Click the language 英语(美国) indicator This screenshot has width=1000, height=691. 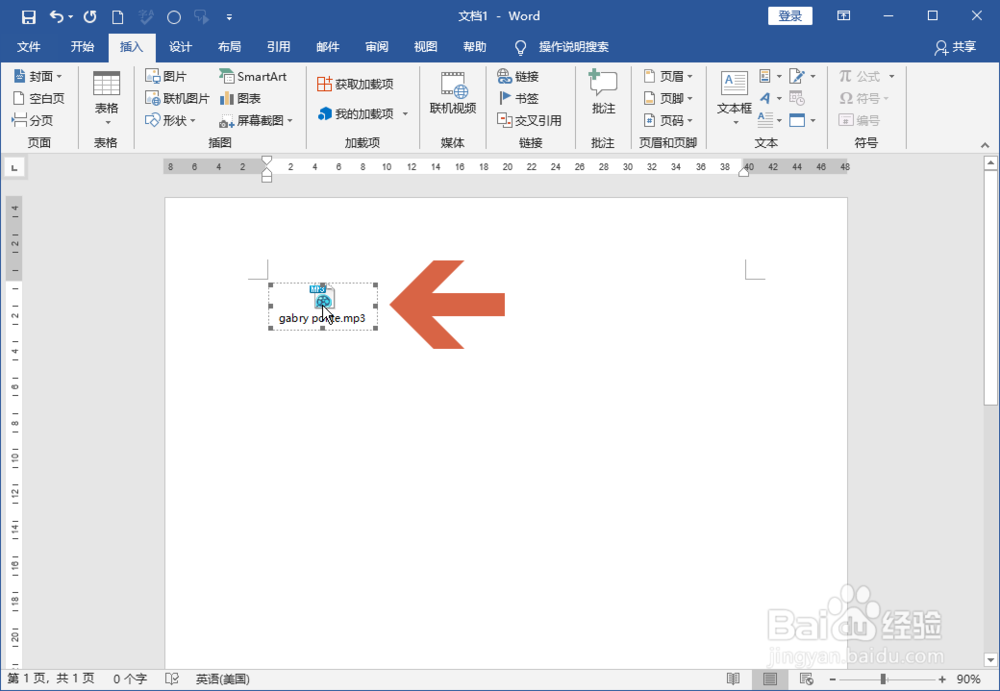pyautogui.click(x=223, y=679)
